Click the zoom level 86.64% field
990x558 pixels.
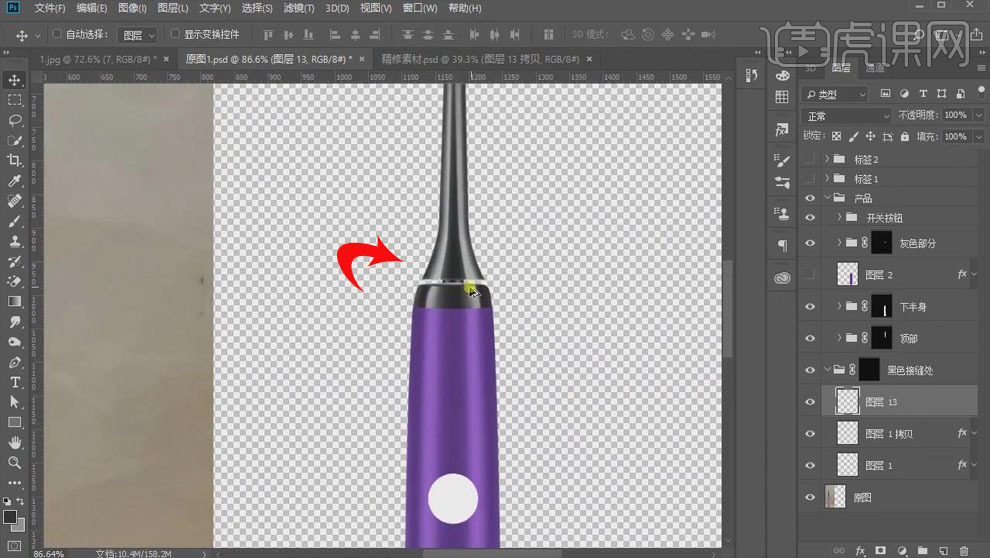49,553
